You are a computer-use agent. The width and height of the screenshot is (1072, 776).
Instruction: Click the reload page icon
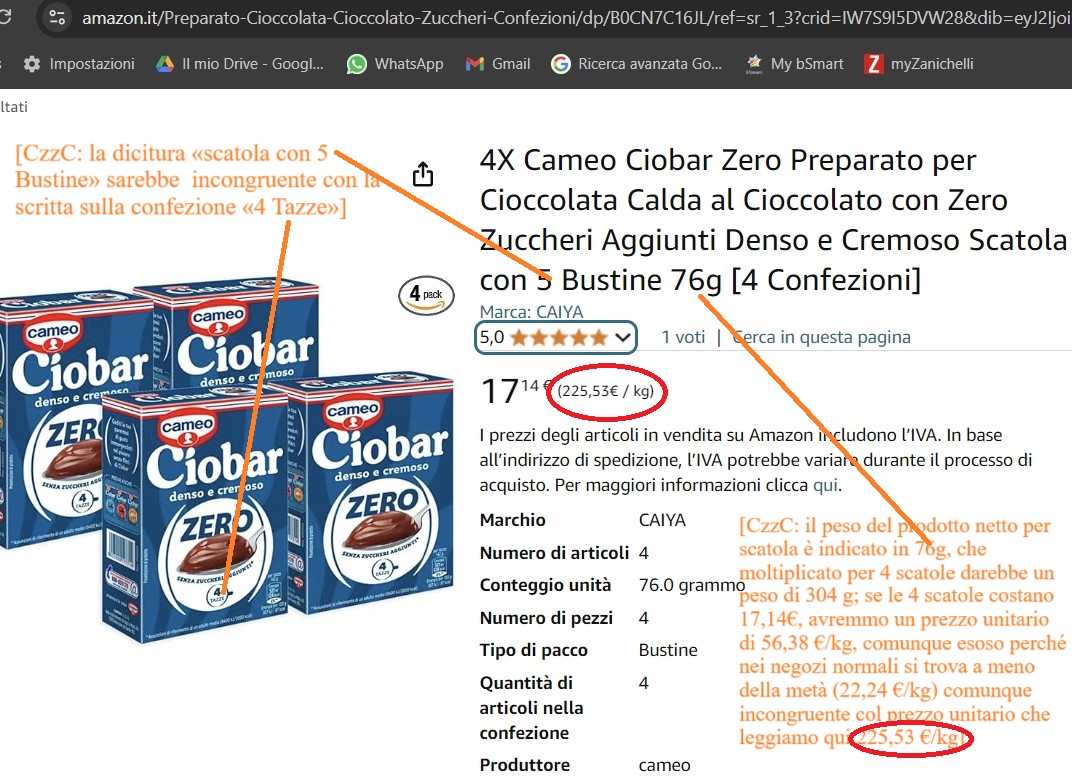[4, 17]
